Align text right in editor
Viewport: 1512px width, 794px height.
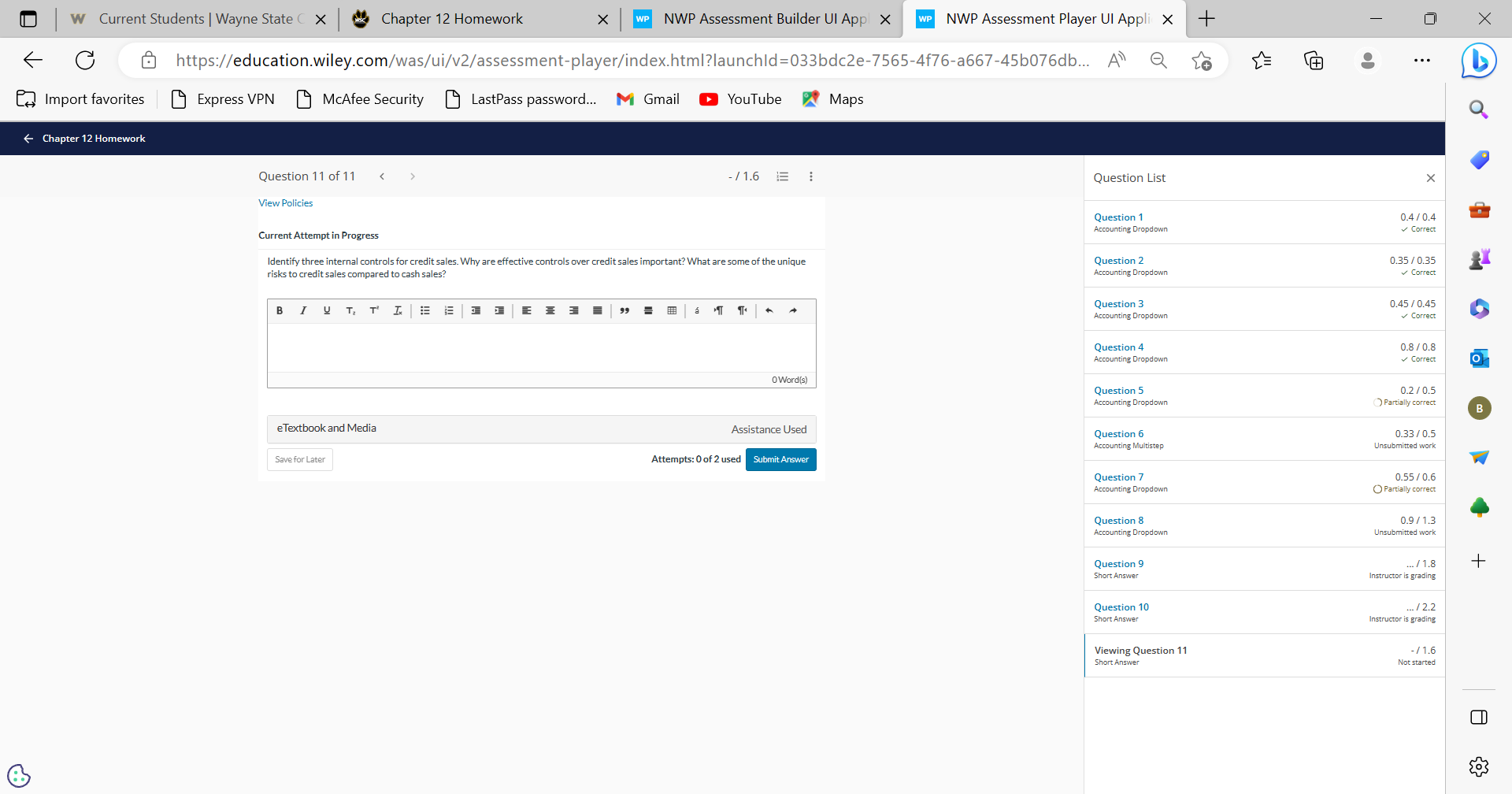(574, 310)
